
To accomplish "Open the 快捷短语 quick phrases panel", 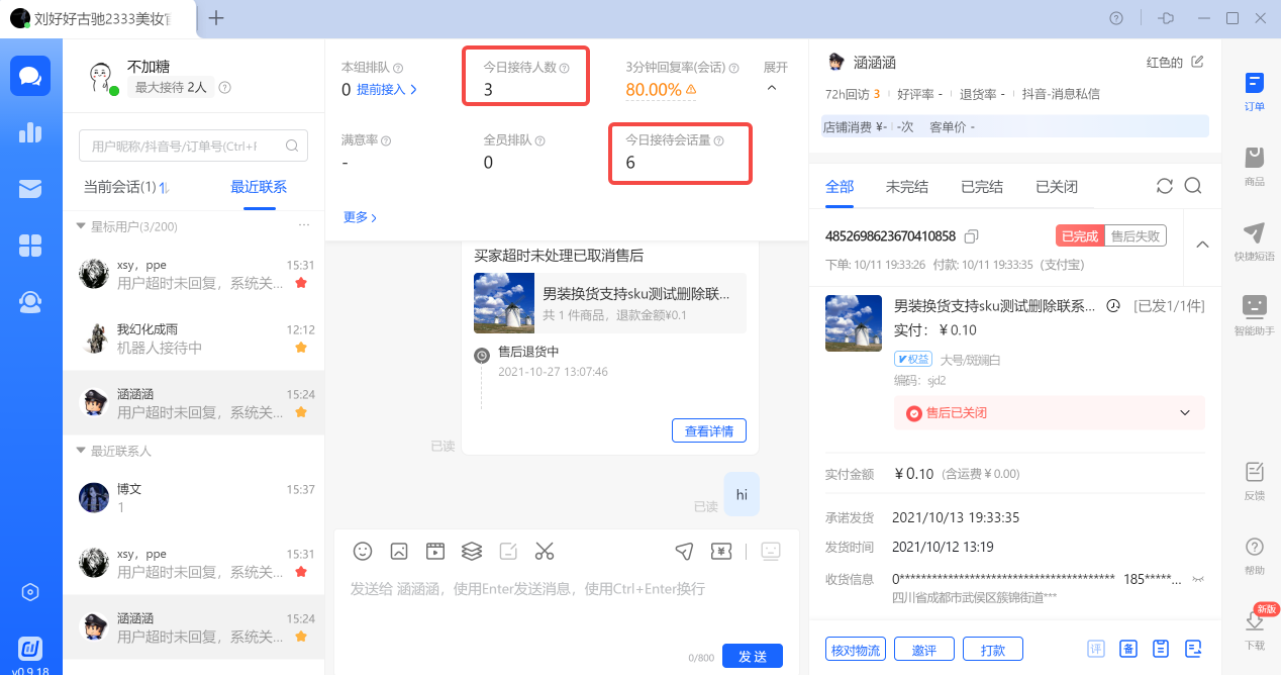I will [1254, 241].
